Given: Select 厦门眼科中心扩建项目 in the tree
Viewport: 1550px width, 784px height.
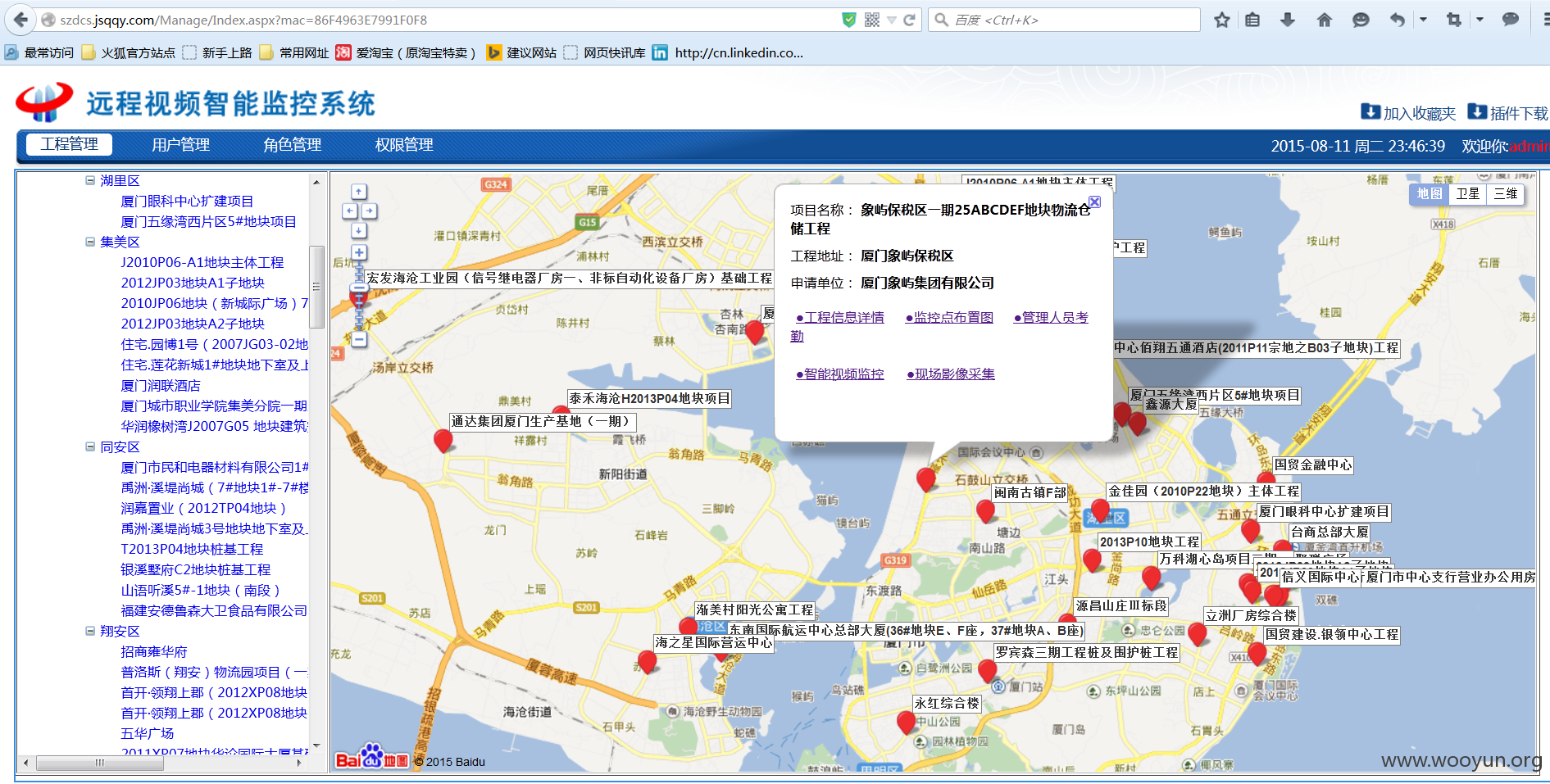Looking at the screenshot, I should pos(187,201).
